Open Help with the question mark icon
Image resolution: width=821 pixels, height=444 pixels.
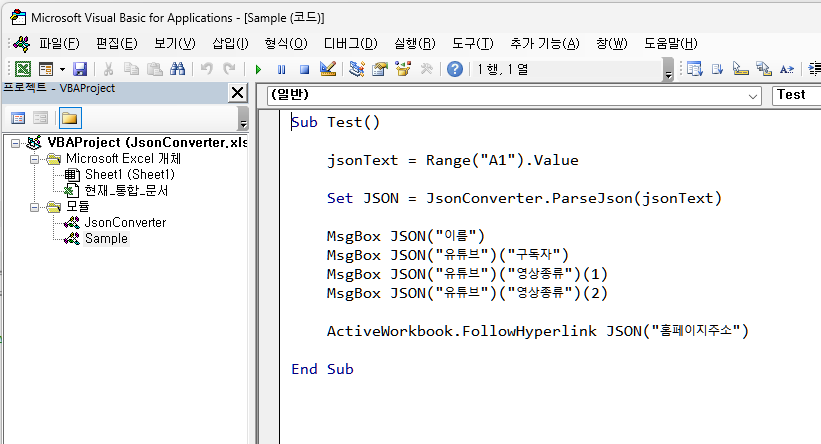(455, 69)
